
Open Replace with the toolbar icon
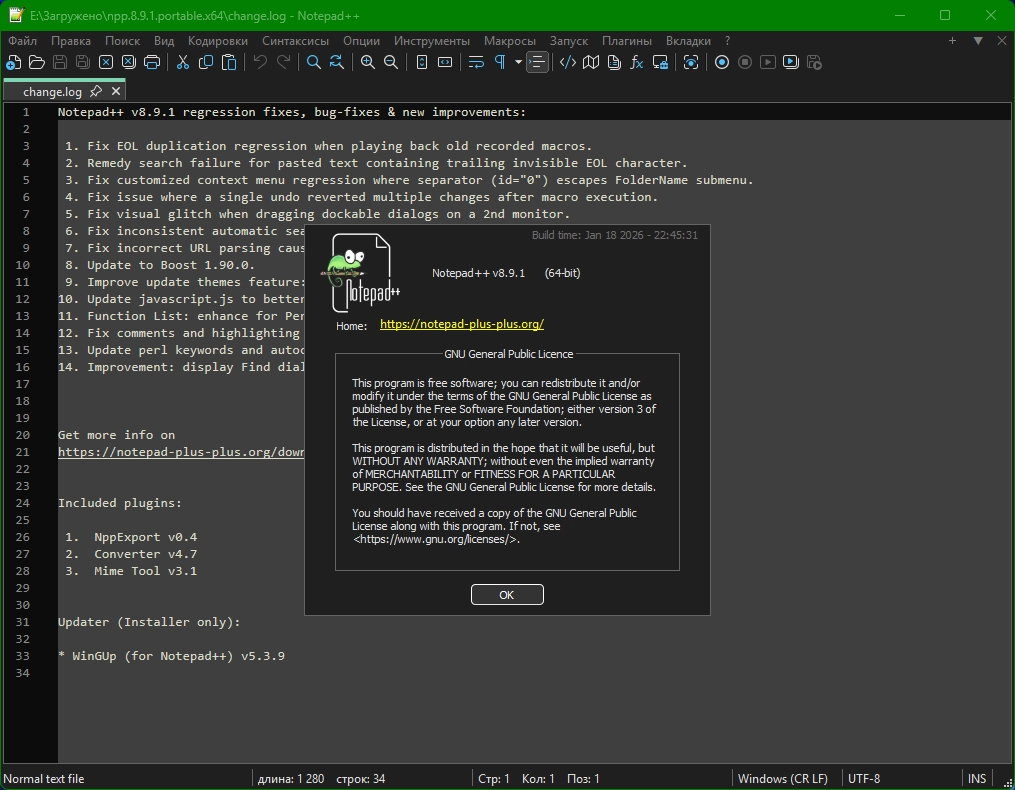[337, 62]
